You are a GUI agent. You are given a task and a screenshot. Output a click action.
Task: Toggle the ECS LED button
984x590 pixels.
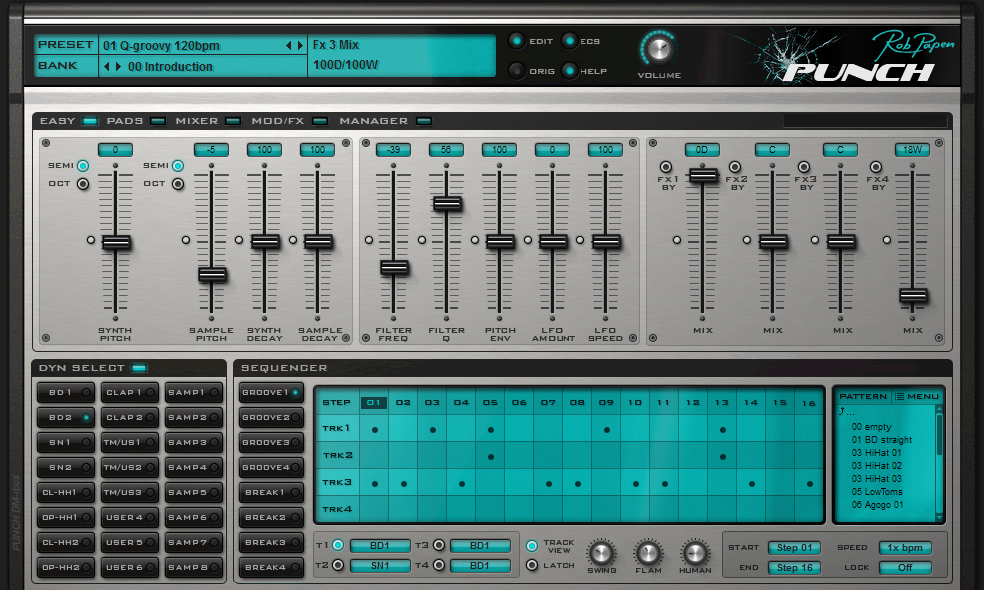(x=569, y=41)
